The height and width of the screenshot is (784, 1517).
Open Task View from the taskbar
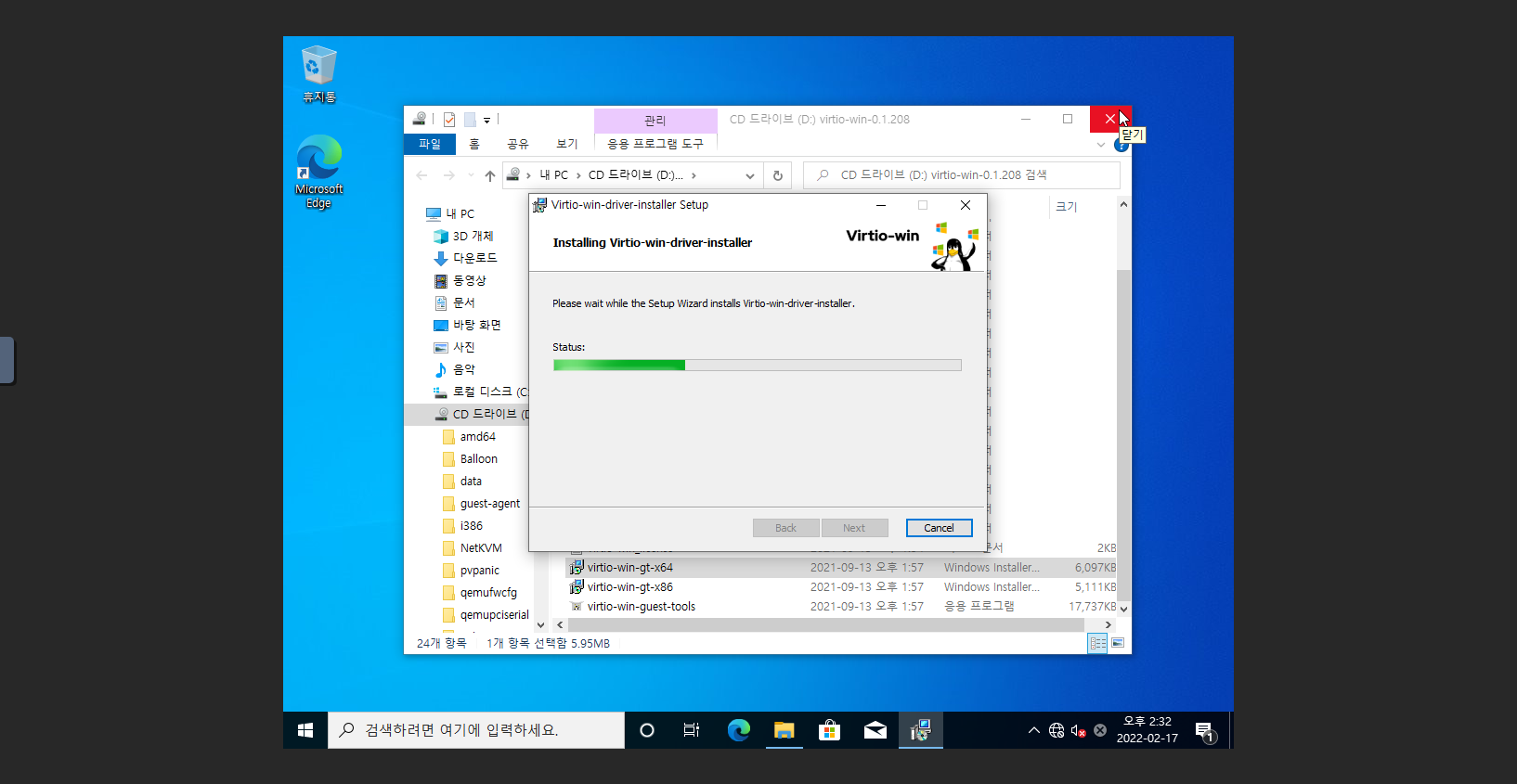[692, 730]
